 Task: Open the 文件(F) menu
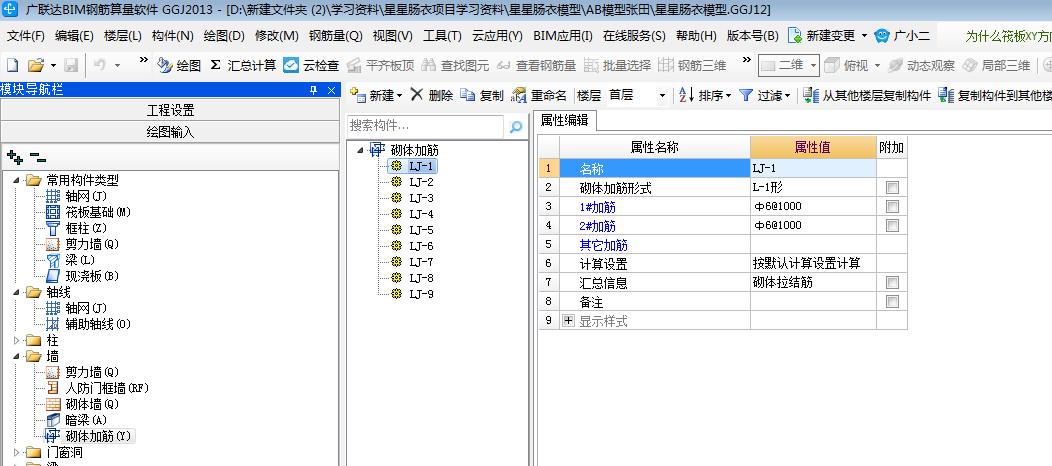click(25, 36)
